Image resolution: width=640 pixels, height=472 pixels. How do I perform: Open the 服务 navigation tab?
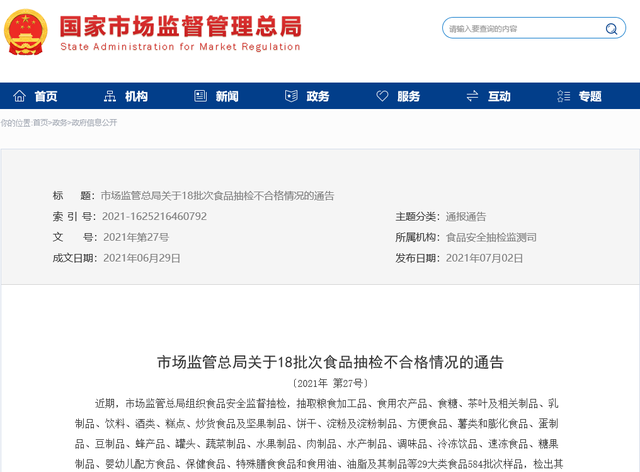[x=409, y=96]
